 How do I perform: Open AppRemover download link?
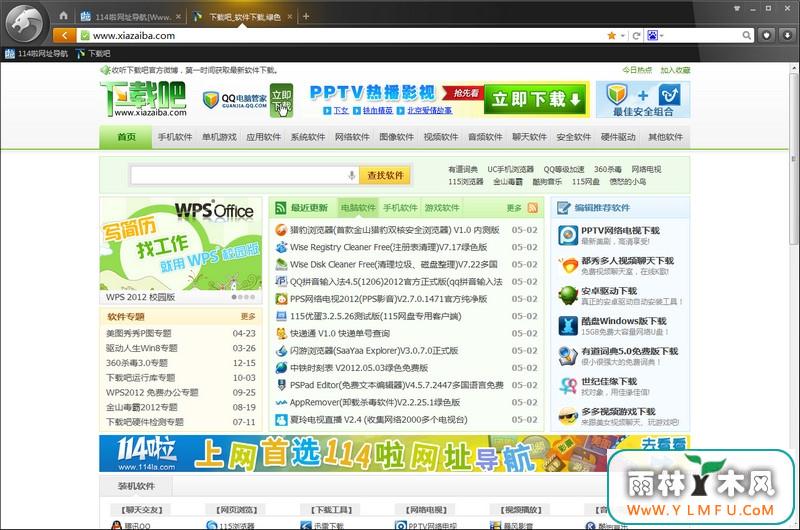click(x=375, y=402)
